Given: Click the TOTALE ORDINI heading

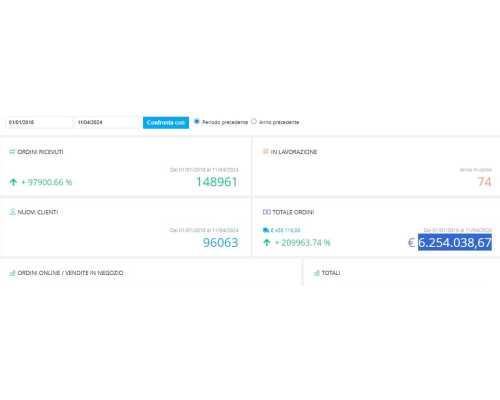Looking at the screenshot, I should coord(293,212).
